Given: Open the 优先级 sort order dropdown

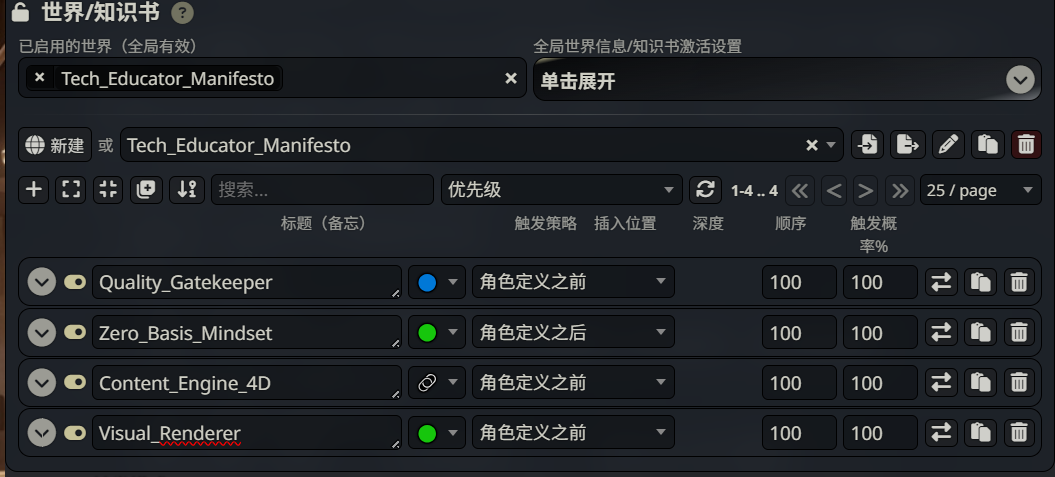Looking at the screenshot, I should click(561, 190).
